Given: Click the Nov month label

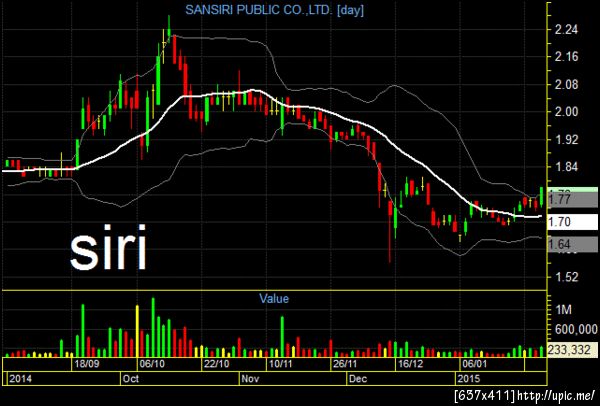Looking at the screenshot, I should (x=250, y=379).
